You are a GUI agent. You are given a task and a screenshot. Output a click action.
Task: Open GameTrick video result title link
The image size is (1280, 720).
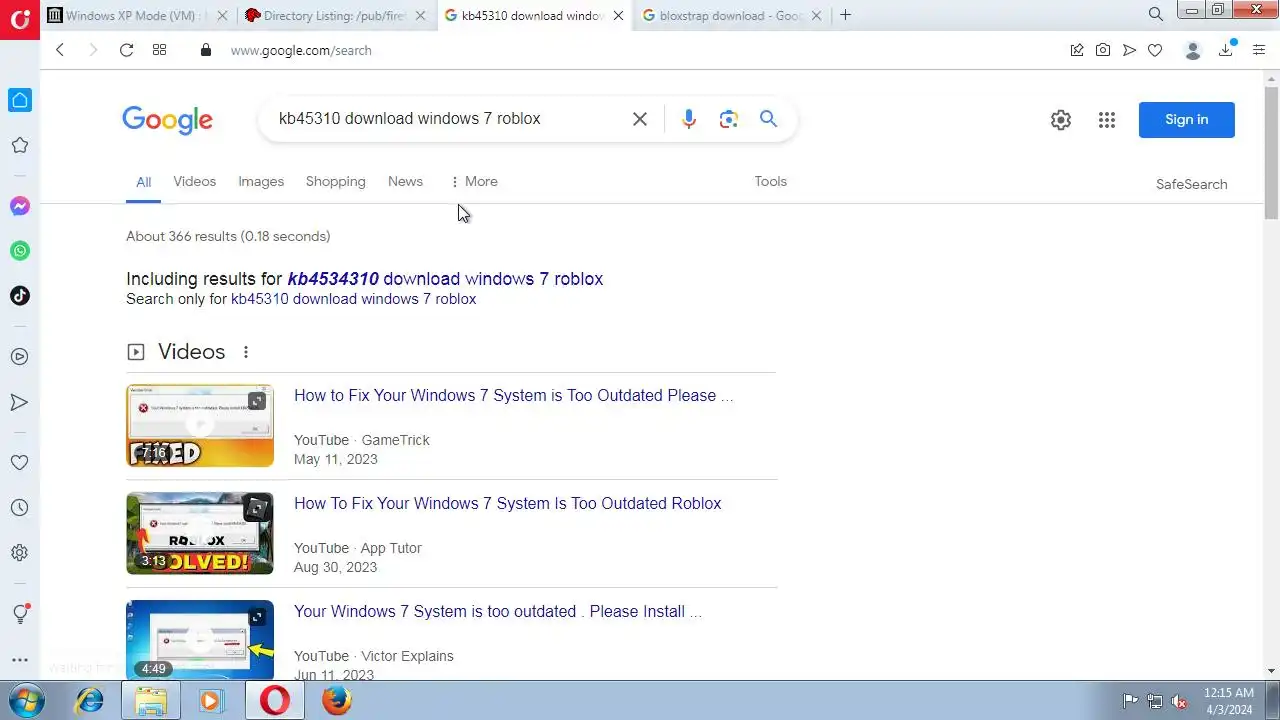click(x=513, y=395)
